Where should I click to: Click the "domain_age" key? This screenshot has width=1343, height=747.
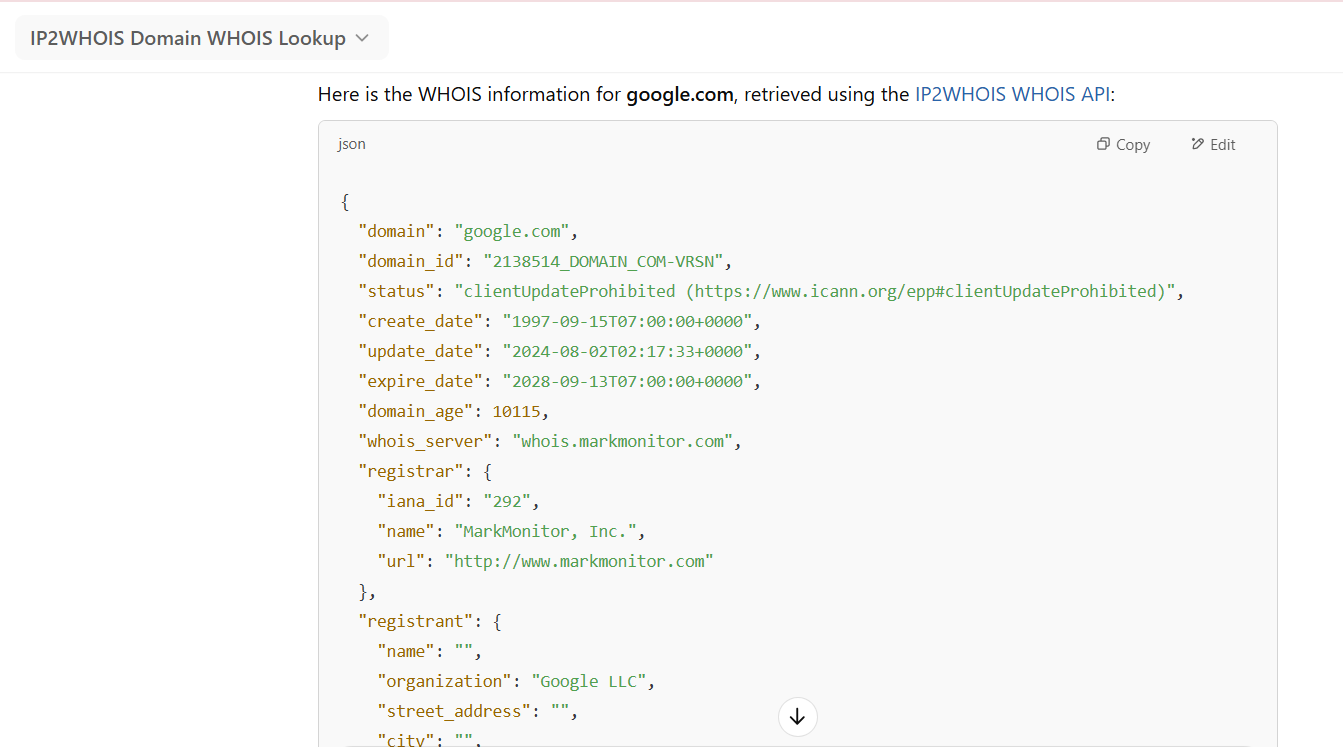point(416,411)
